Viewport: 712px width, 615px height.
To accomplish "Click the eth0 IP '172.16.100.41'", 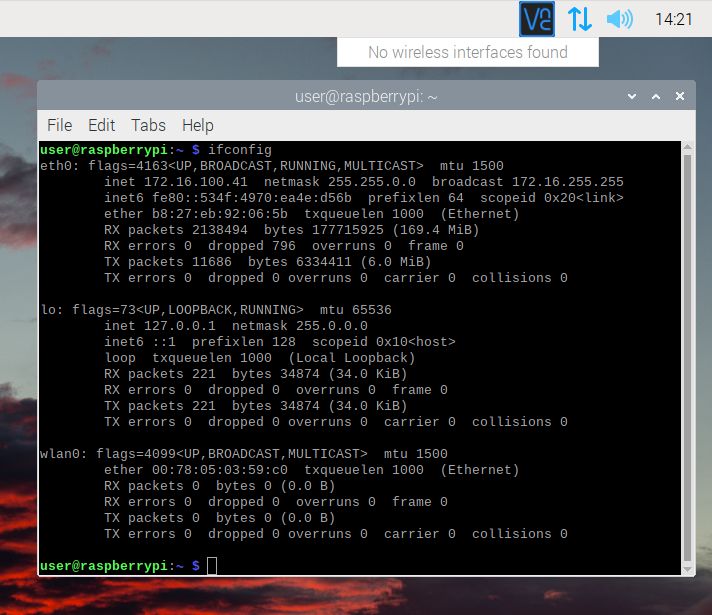I will pos(196,182).
